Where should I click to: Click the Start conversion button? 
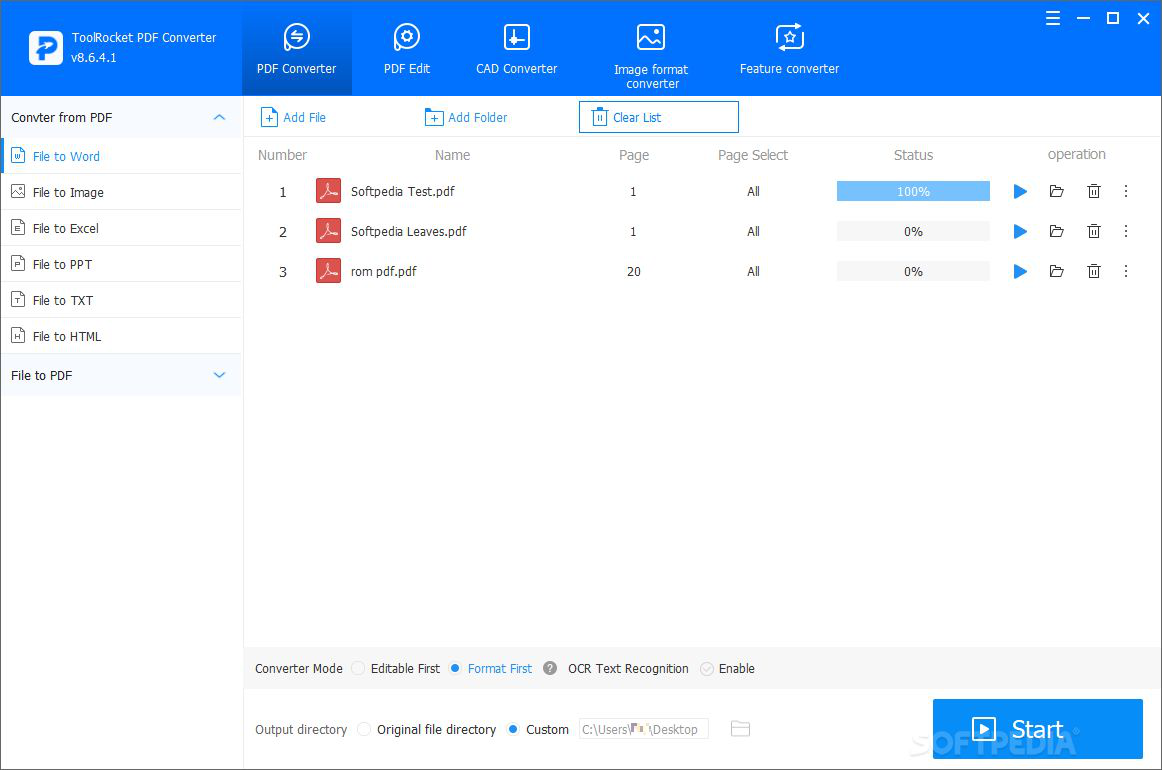1038,729
